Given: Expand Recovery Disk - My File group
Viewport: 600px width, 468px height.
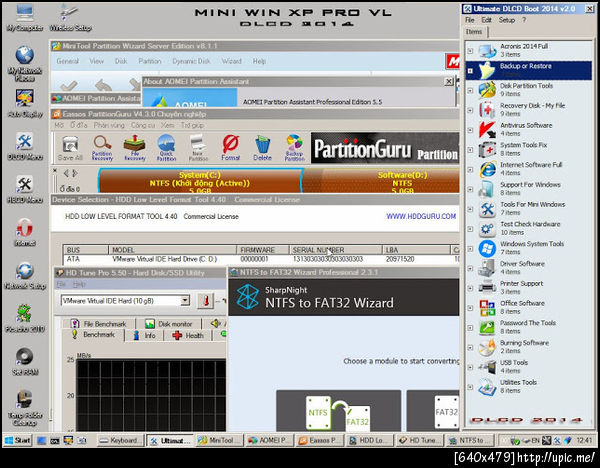Looking at the screenshot, I should point(470,110).
